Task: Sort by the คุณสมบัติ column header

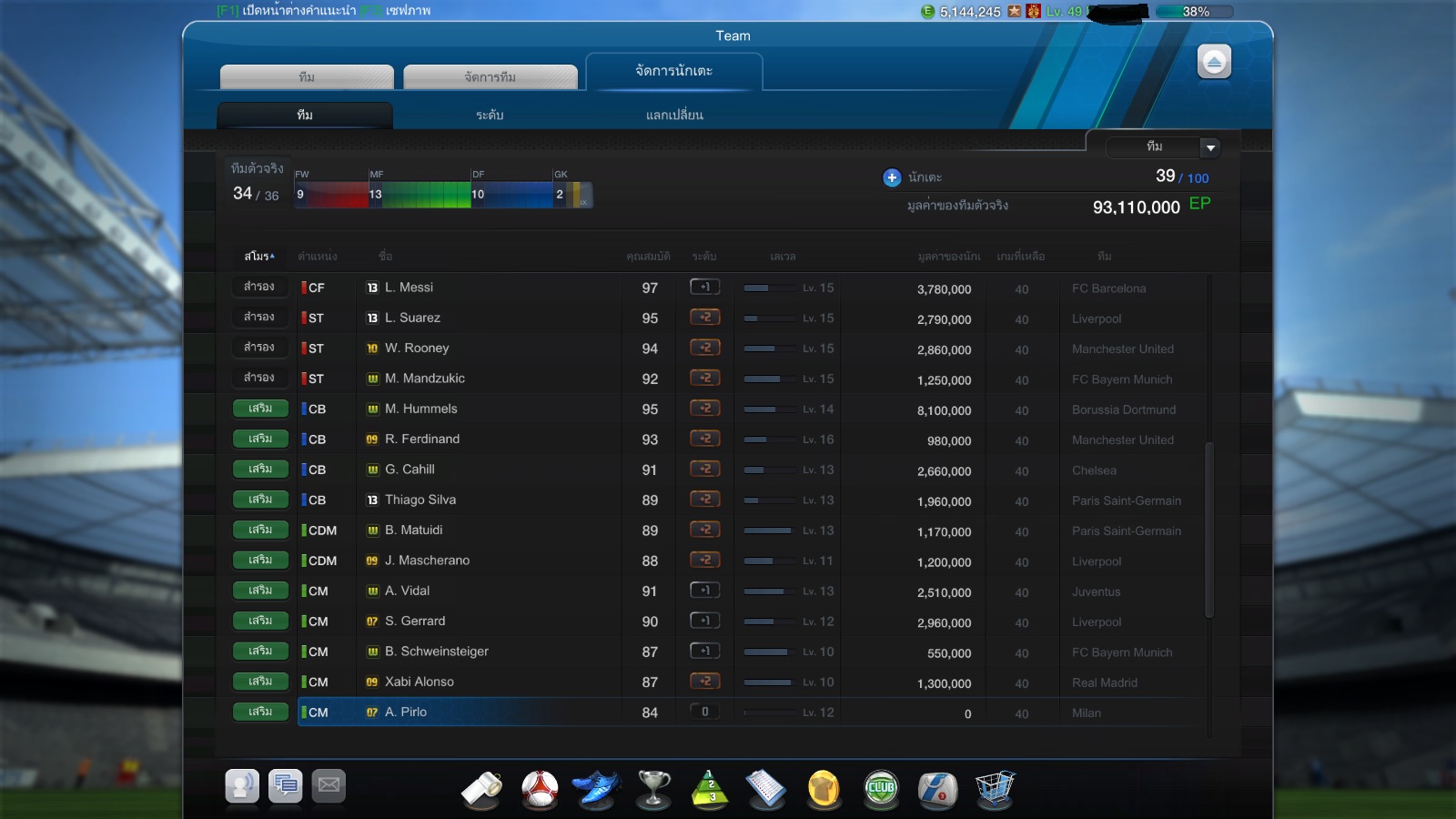Action: (649, 257)
